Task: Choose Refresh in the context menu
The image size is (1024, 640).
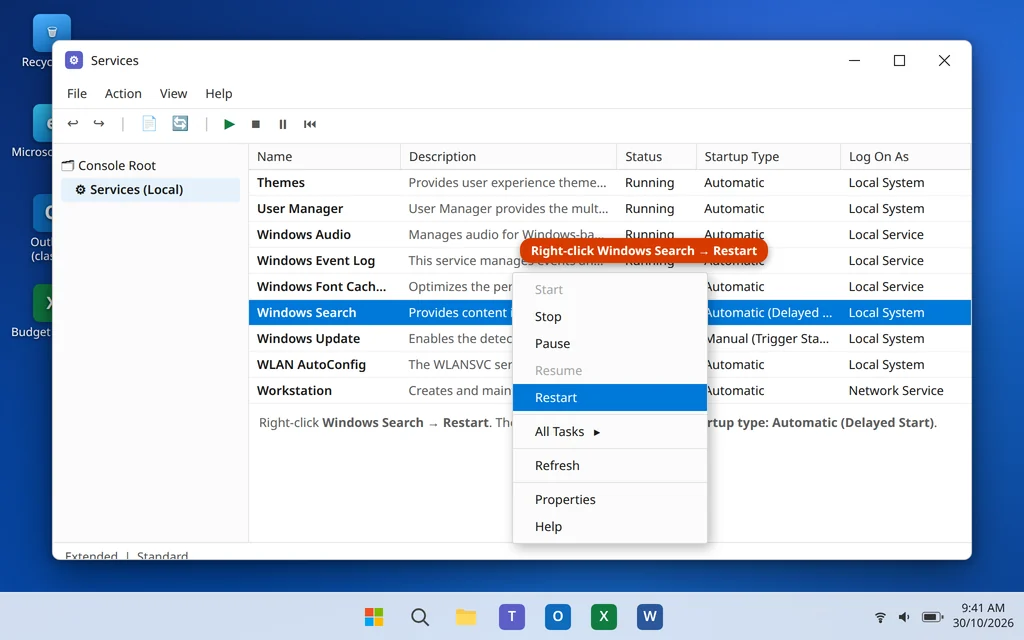Action: coord(609,465)
